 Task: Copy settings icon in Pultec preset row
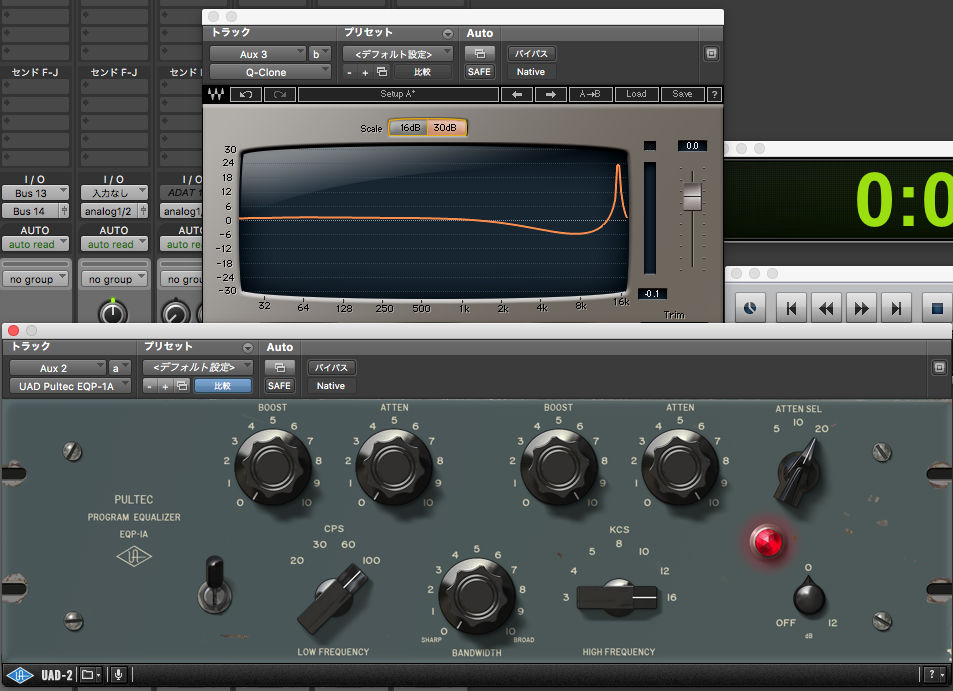[182, 385]
